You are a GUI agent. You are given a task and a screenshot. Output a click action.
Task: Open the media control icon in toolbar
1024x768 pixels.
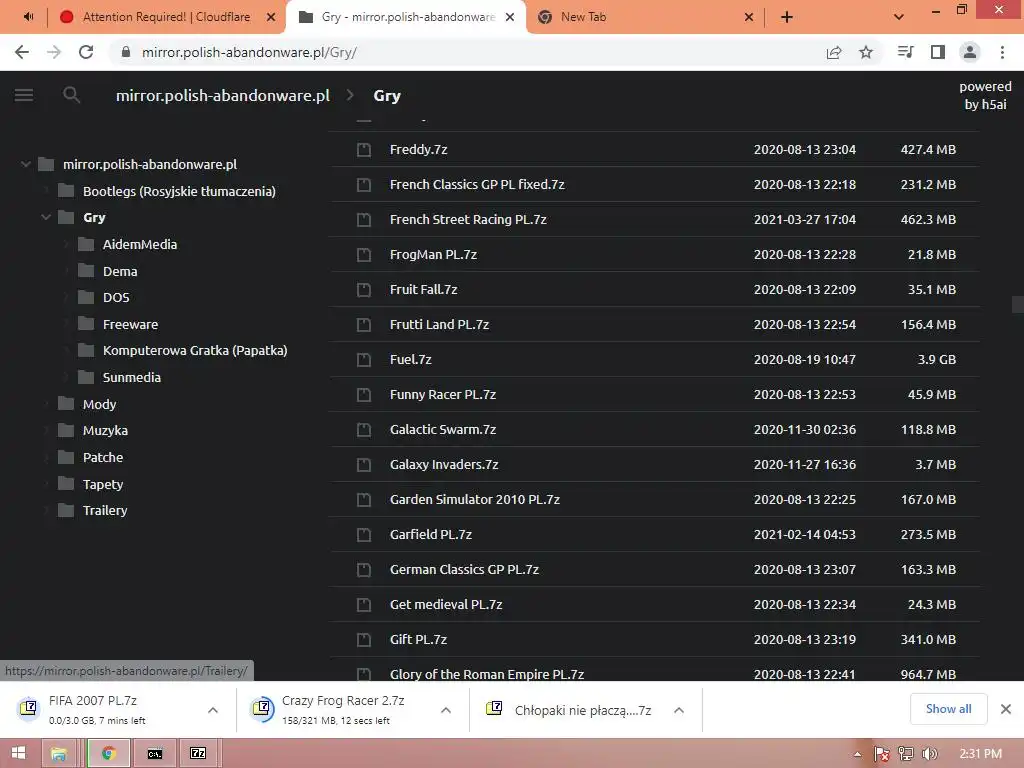click(906, 52)
